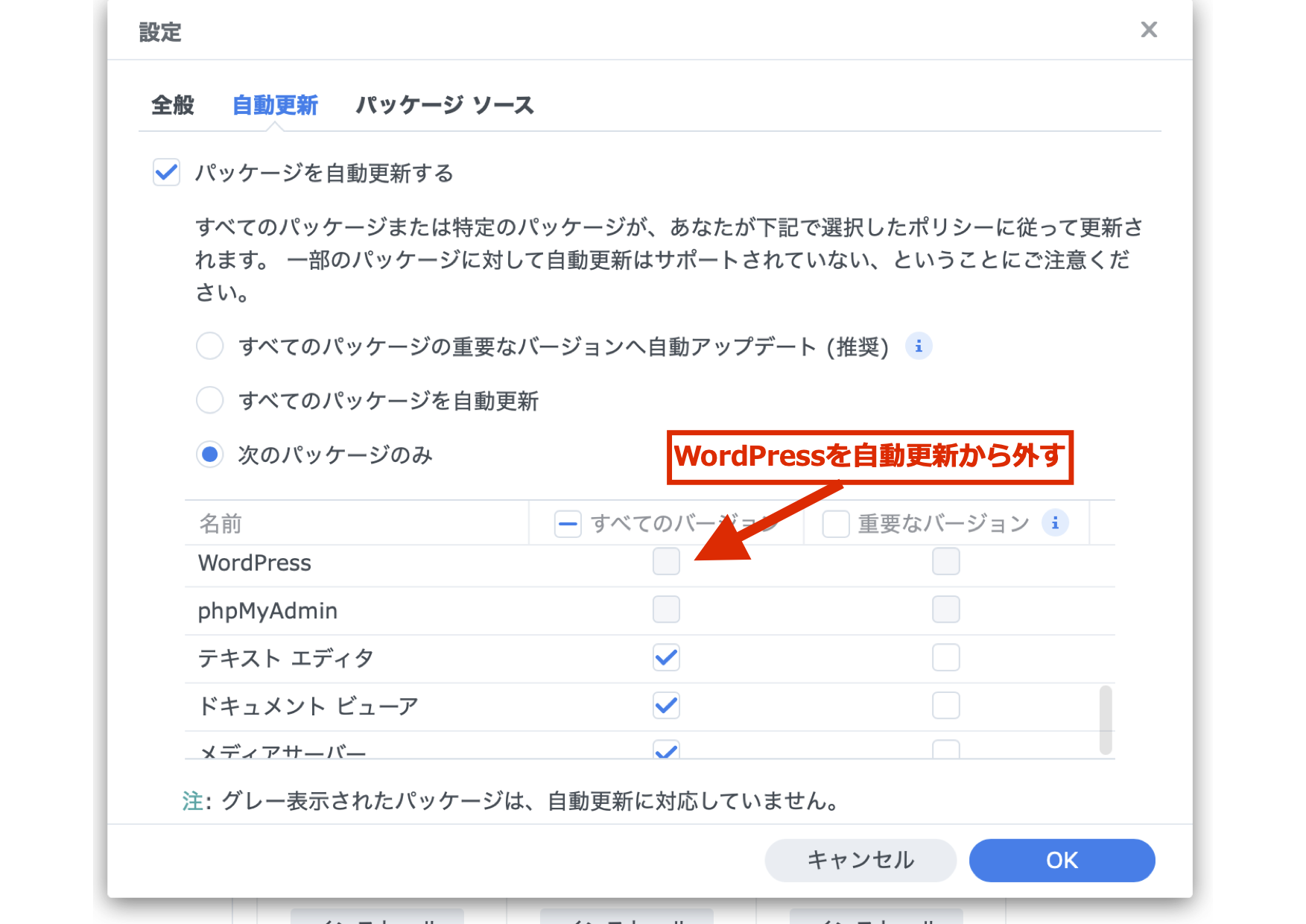The image size is (1306, 924).
Task: Confirm settings with the OK button
Action: point(1062,860)
